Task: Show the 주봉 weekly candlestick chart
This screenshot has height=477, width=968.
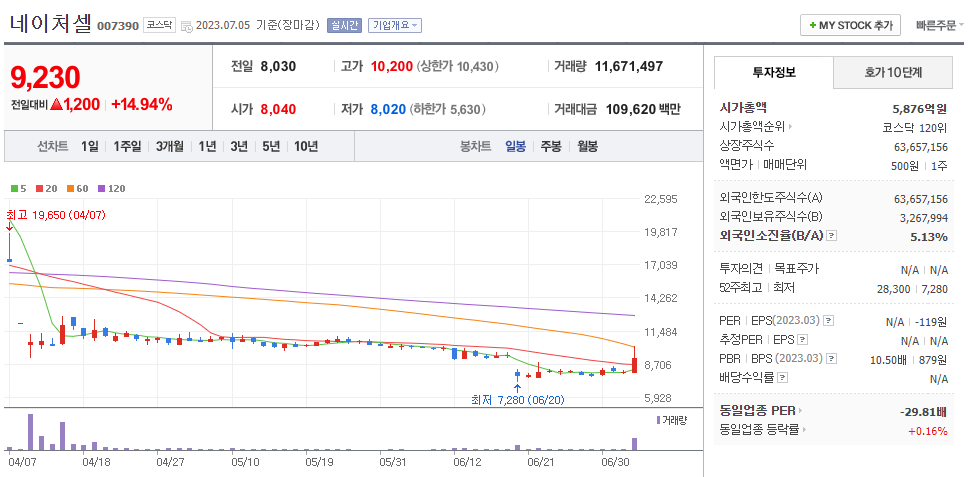Action: click(x=551, y=147)
